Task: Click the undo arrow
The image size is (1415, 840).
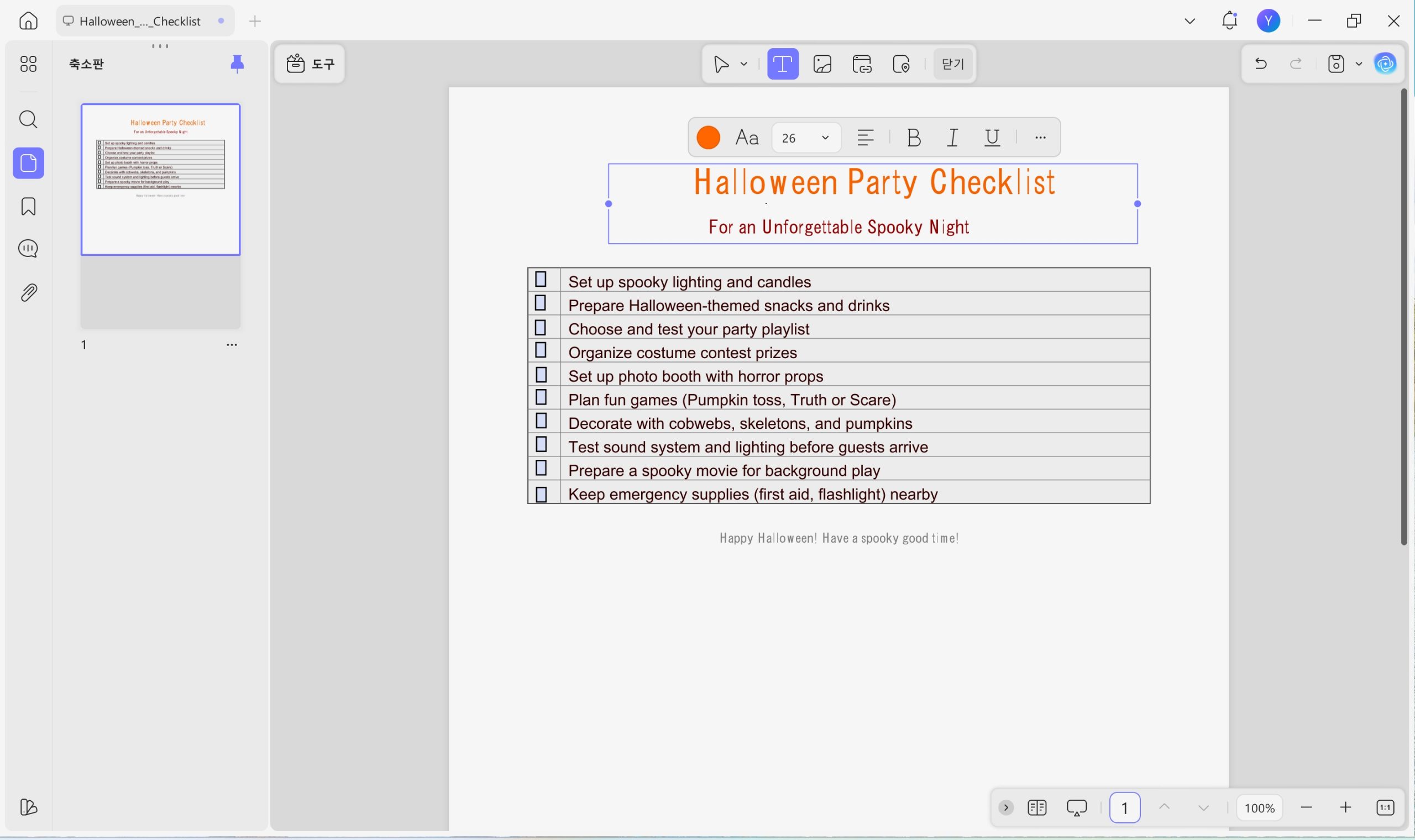Action: 1260,64
